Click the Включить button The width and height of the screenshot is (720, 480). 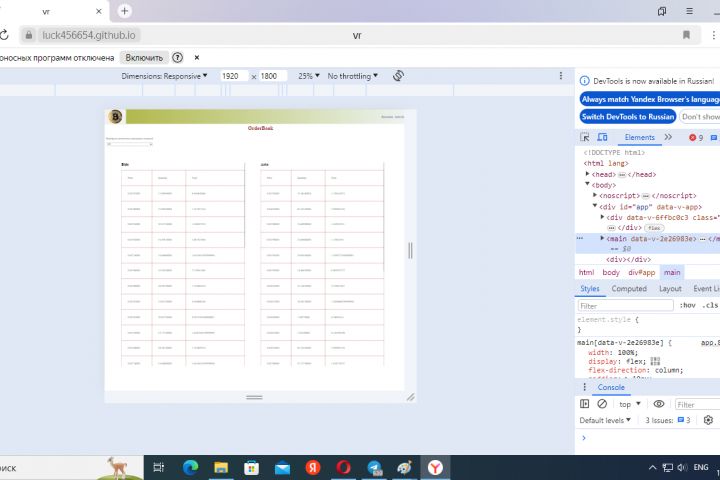[x=144, y=57]
